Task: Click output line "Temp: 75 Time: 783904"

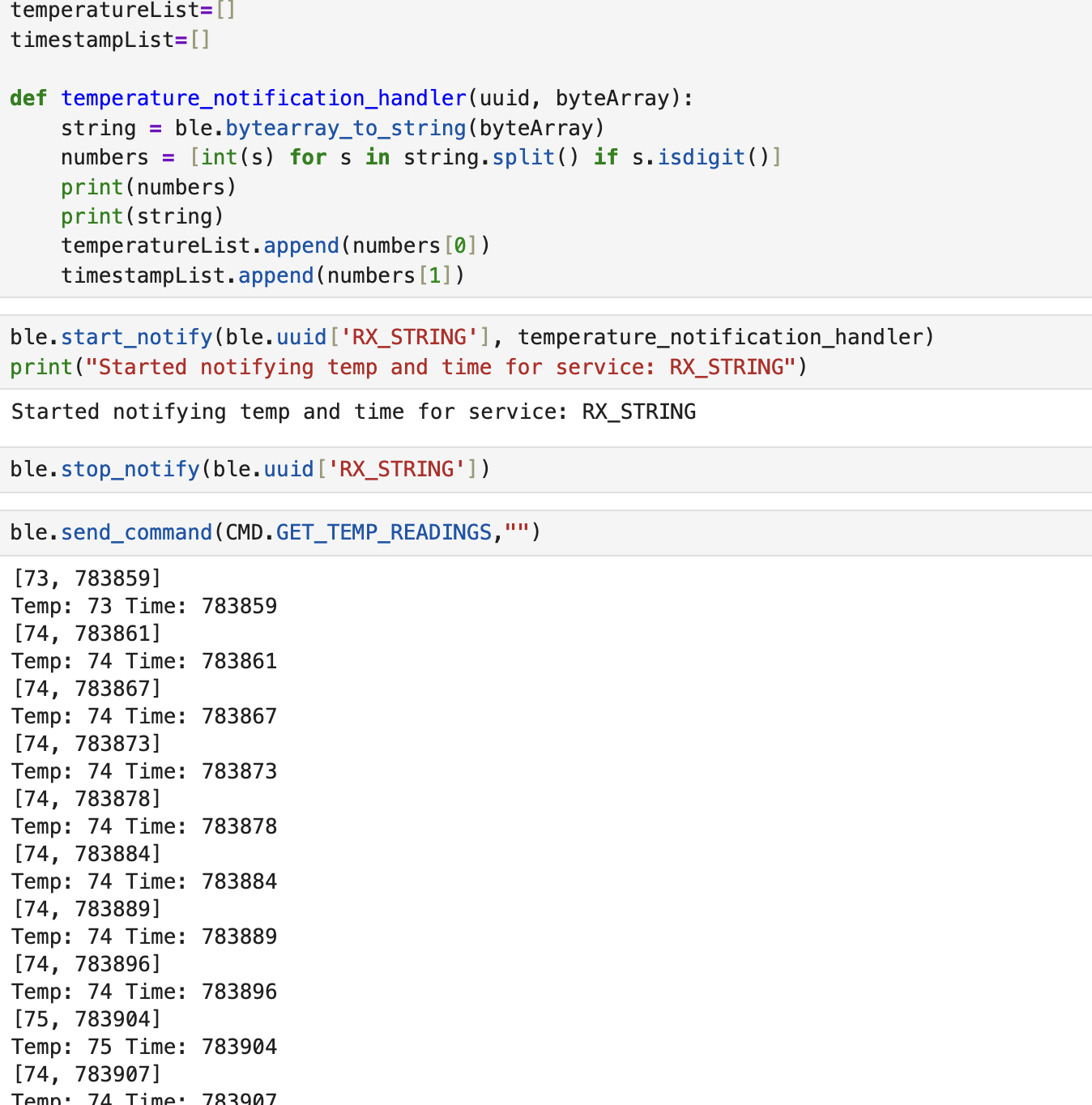Action: pyautogui.click(x=144, y=1047)
